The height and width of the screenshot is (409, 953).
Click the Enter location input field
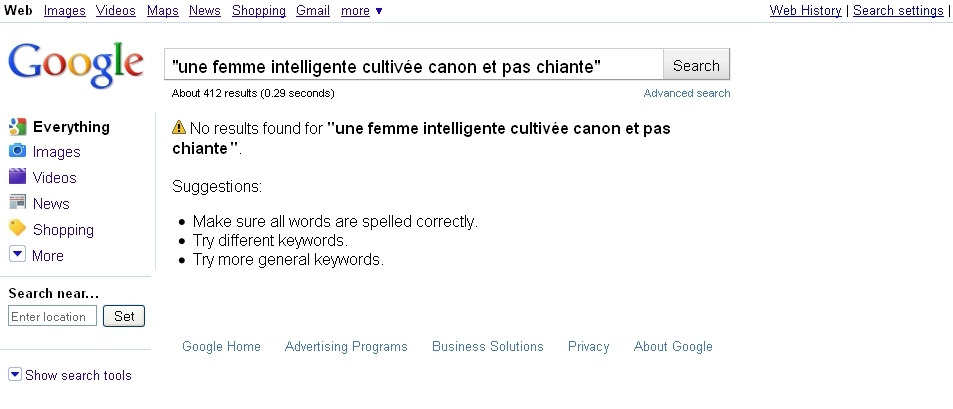click(53, 316)
